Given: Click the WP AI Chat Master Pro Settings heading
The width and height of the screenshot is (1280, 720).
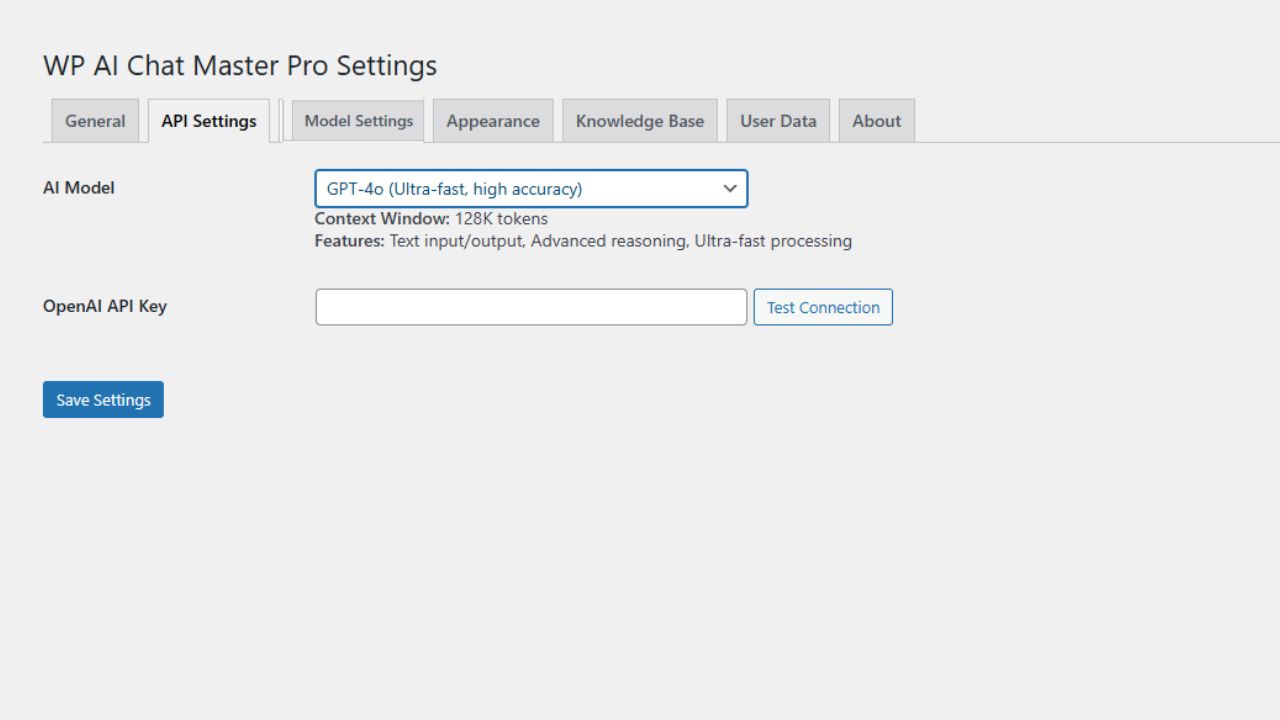Looking at the screenshot, I should pos(240,66).
